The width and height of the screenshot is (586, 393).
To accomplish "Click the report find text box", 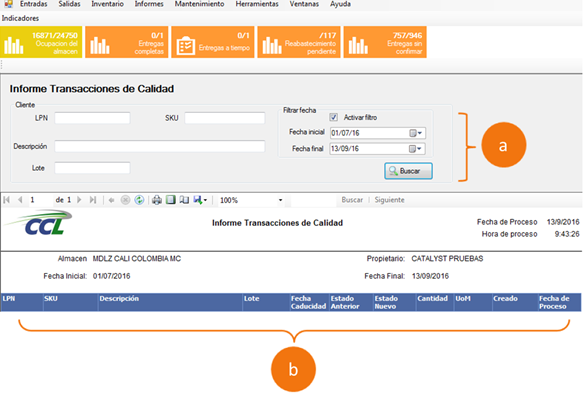I will click(x=313, y=200).
